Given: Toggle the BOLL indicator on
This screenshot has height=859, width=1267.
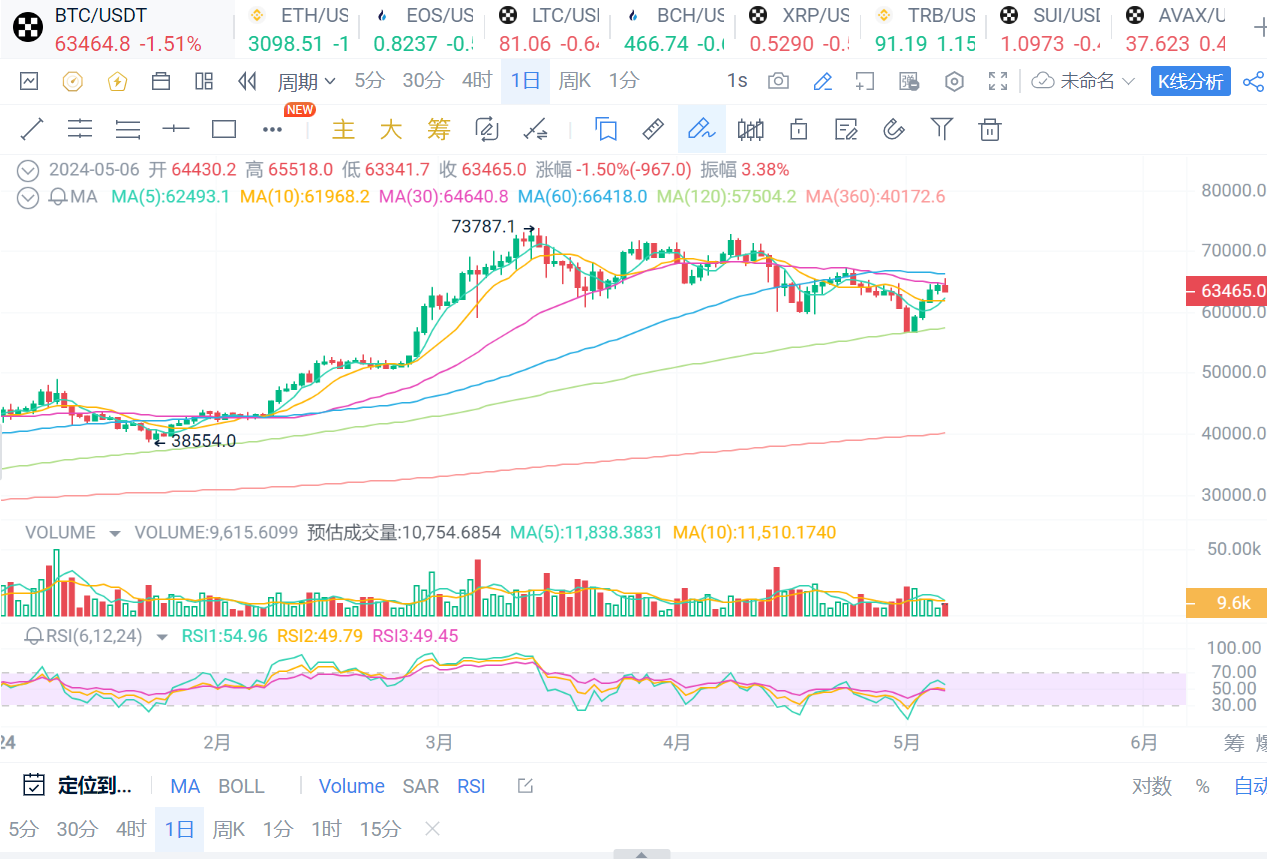Looking at the screenshot, I should (241, 786).
